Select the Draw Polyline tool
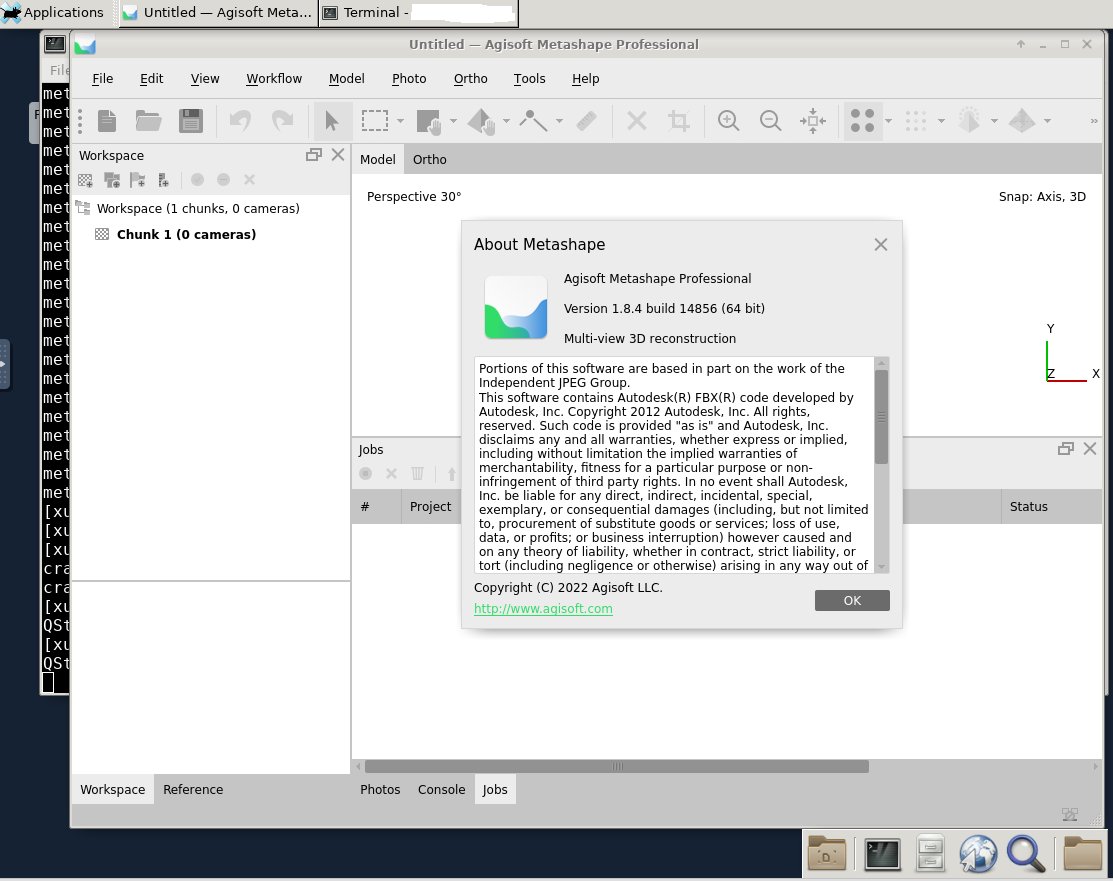 pos(534,121)
